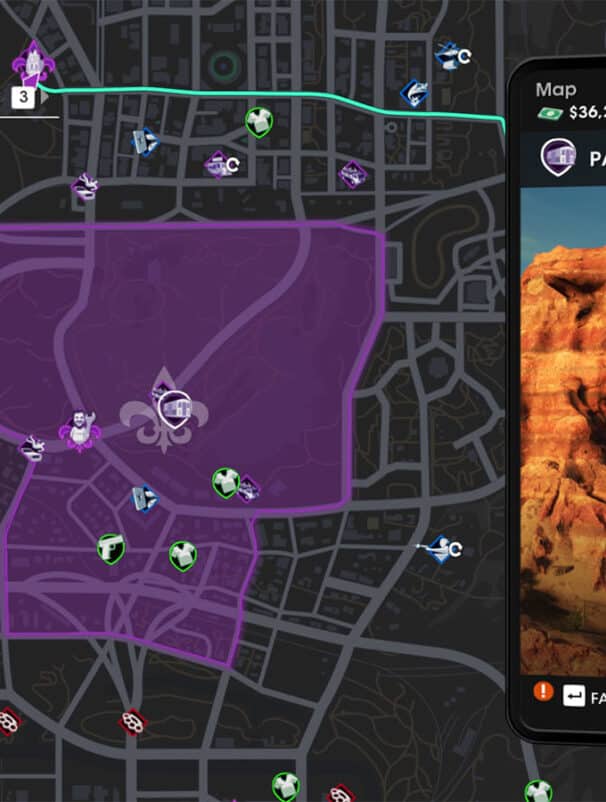Select the gun shop pistol marker

(x=111, y=549)
